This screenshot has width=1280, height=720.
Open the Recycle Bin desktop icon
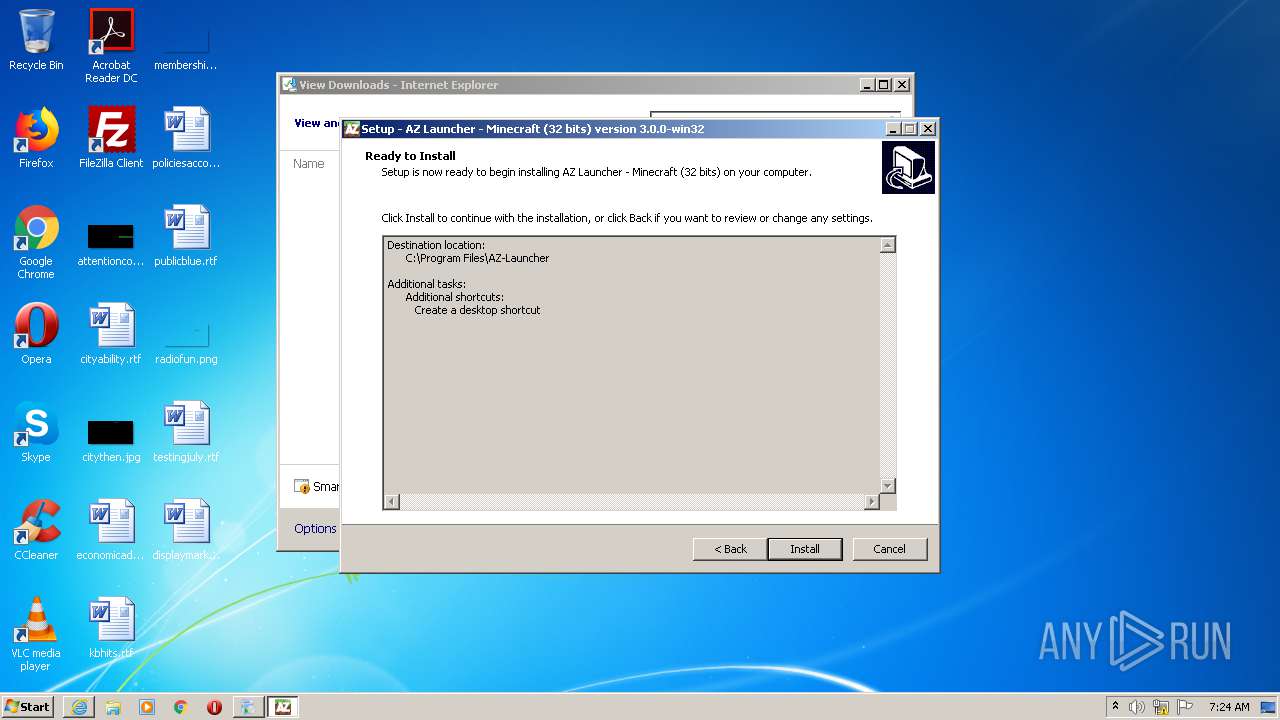36,40
